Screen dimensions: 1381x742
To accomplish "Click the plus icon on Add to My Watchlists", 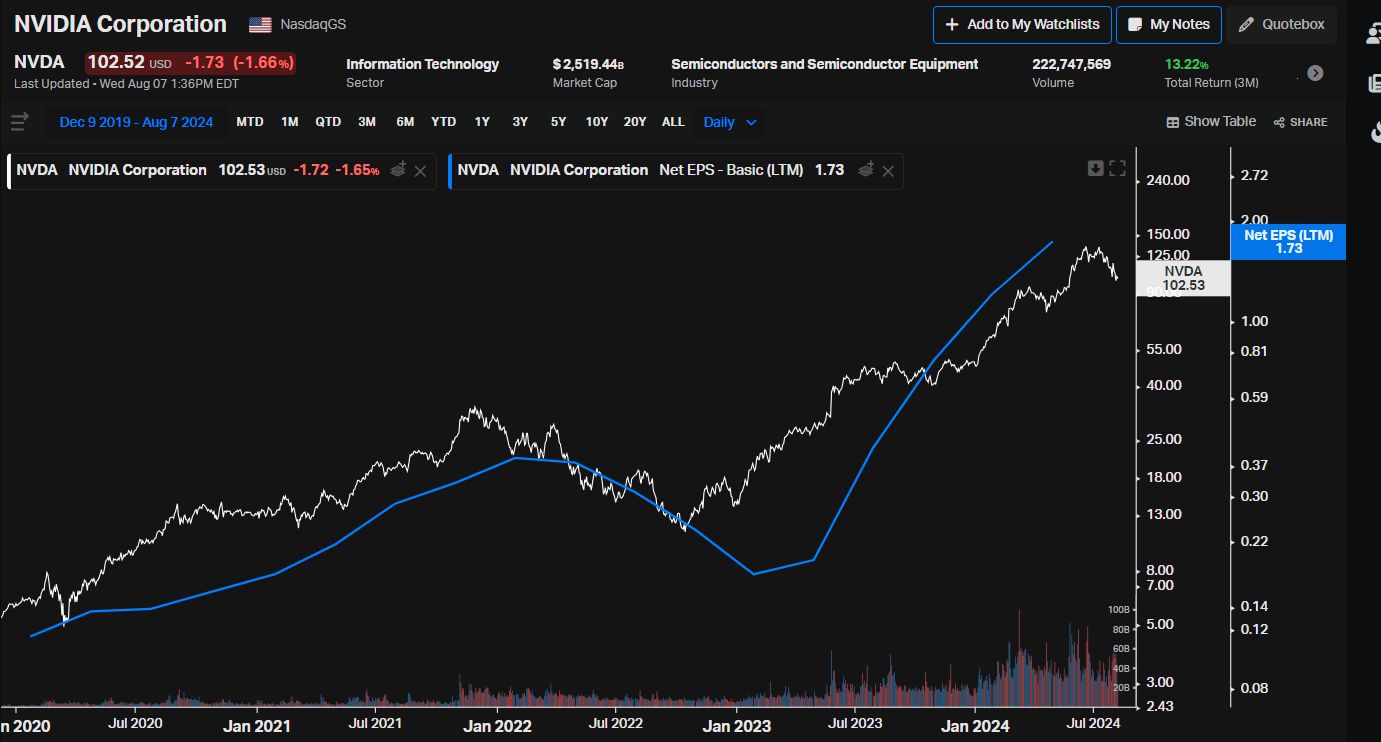I will pyautogui.click(x=952, y=24).
